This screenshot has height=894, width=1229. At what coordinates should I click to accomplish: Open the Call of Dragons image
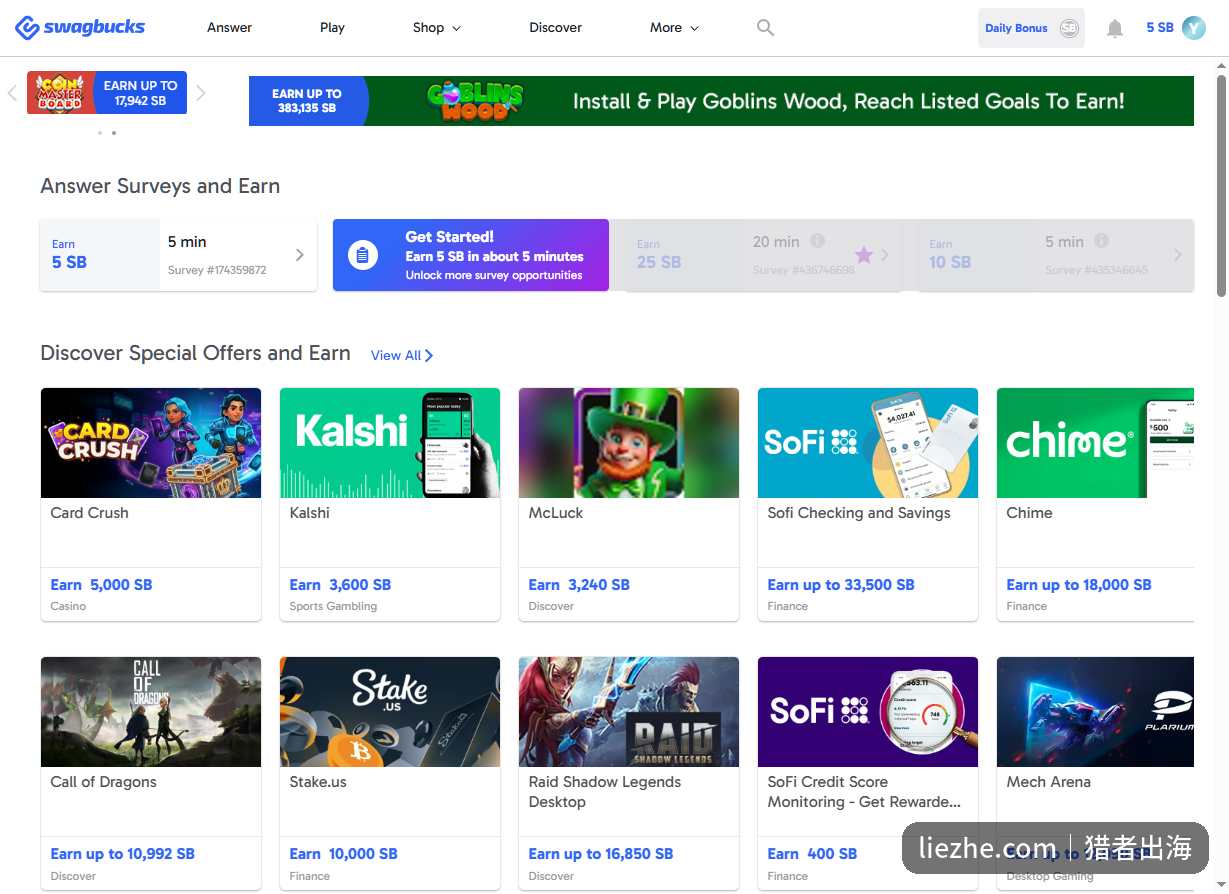(151, 712)
